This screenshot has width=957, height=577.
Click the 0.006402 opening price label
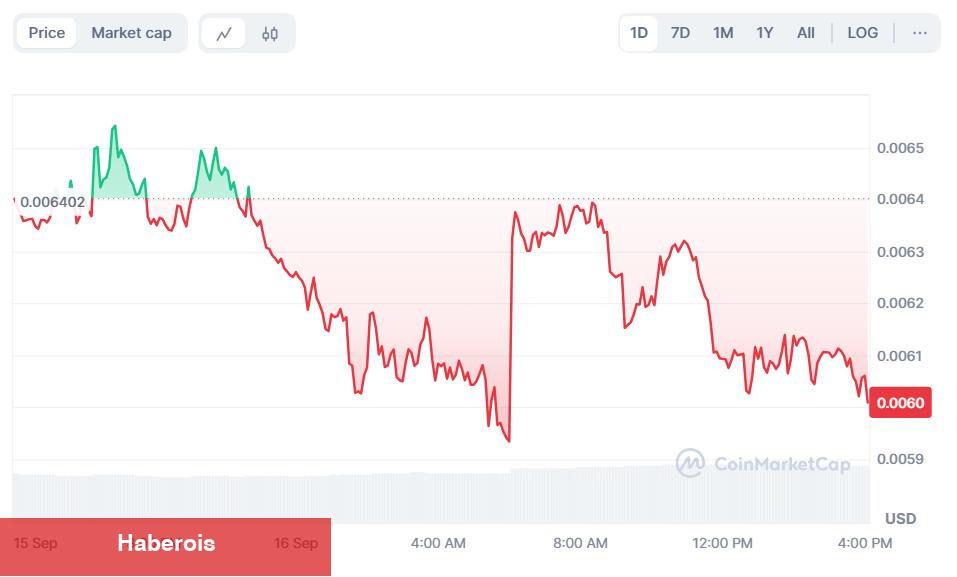pyautogui.click(x=52, y=201)
